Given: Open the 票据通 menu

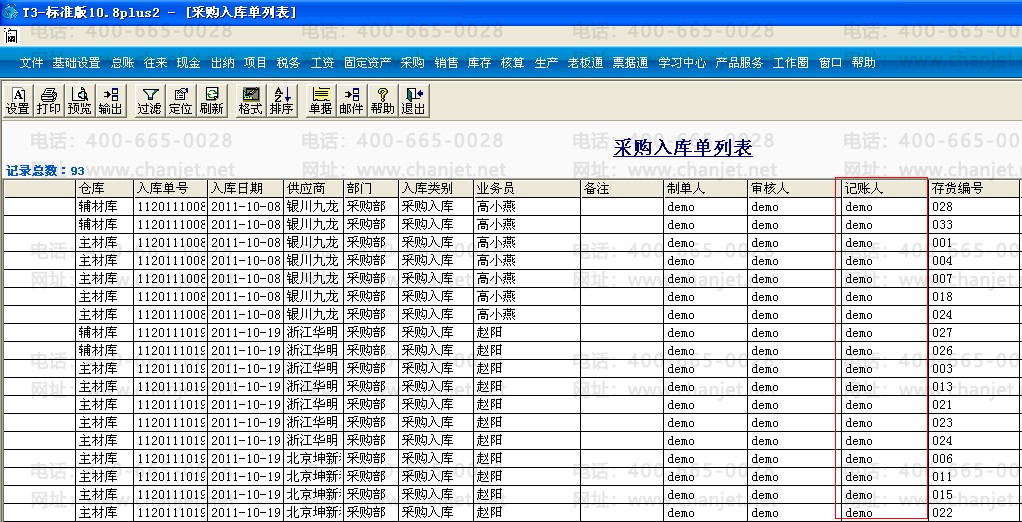Looking at the screenshot, I should (630, 63).
